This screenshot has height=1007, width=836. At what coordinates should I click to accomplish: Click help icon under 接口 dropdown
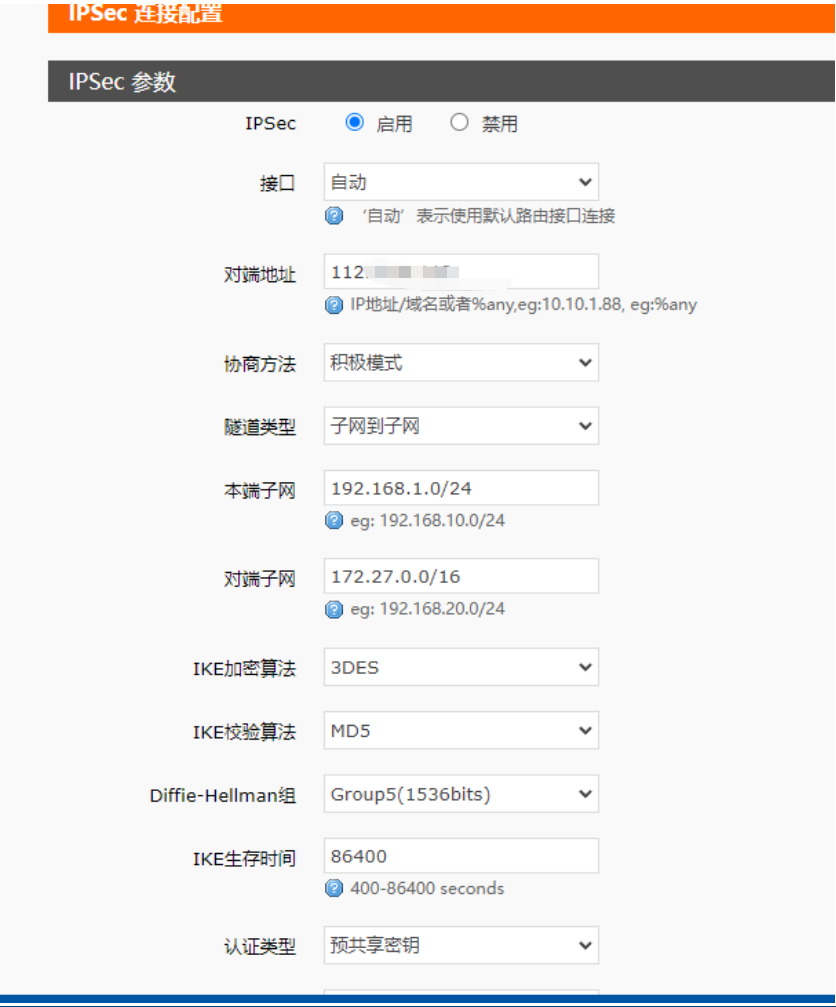pyautogui.click(x=334, y=216)
